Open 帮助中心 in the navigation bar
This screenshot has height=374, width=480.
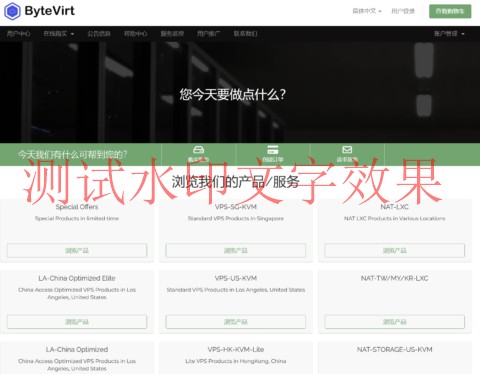pos(135,34)
